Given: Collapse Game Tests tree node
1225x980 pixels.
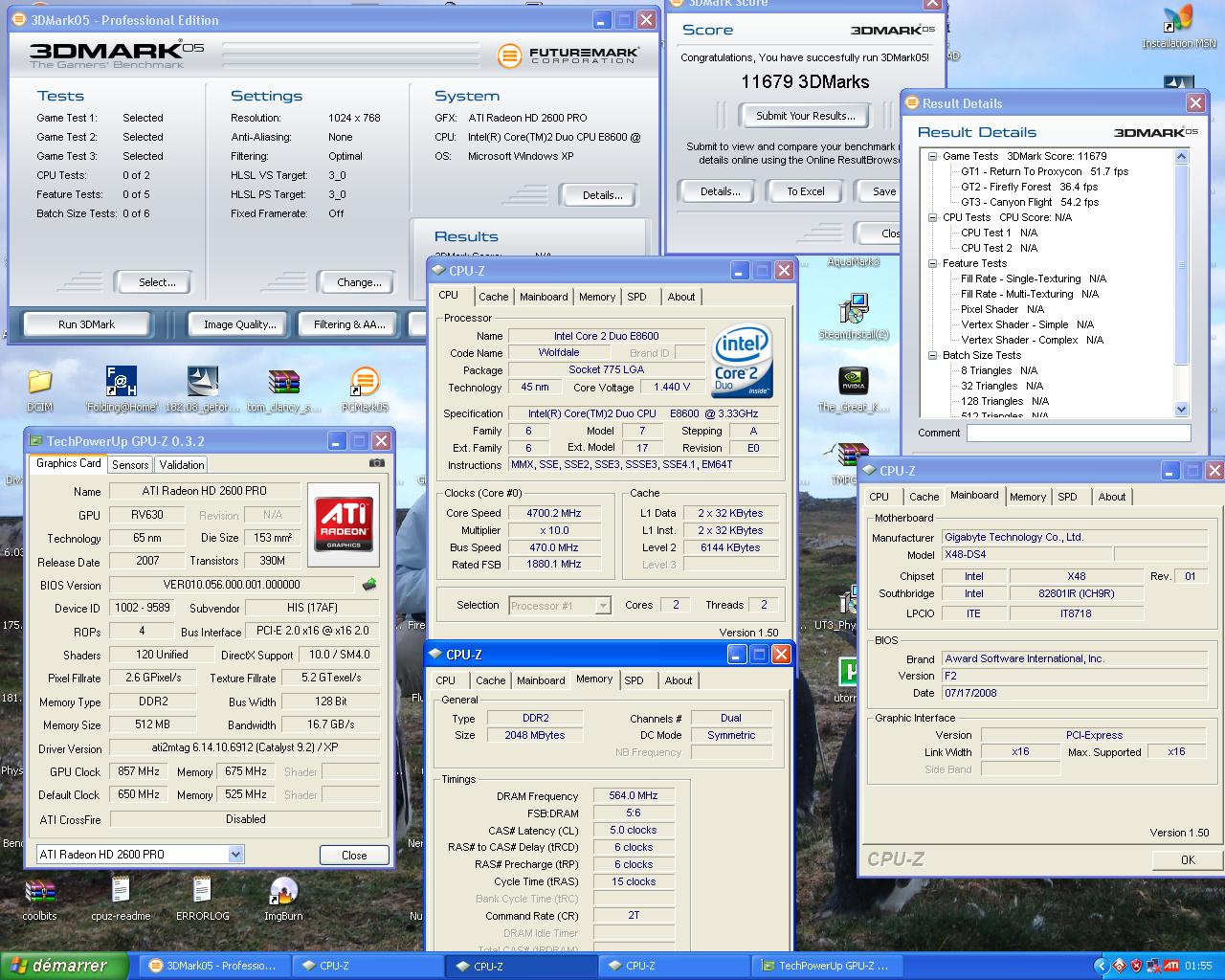Looking at the screenshot, I should pos(932,156).
